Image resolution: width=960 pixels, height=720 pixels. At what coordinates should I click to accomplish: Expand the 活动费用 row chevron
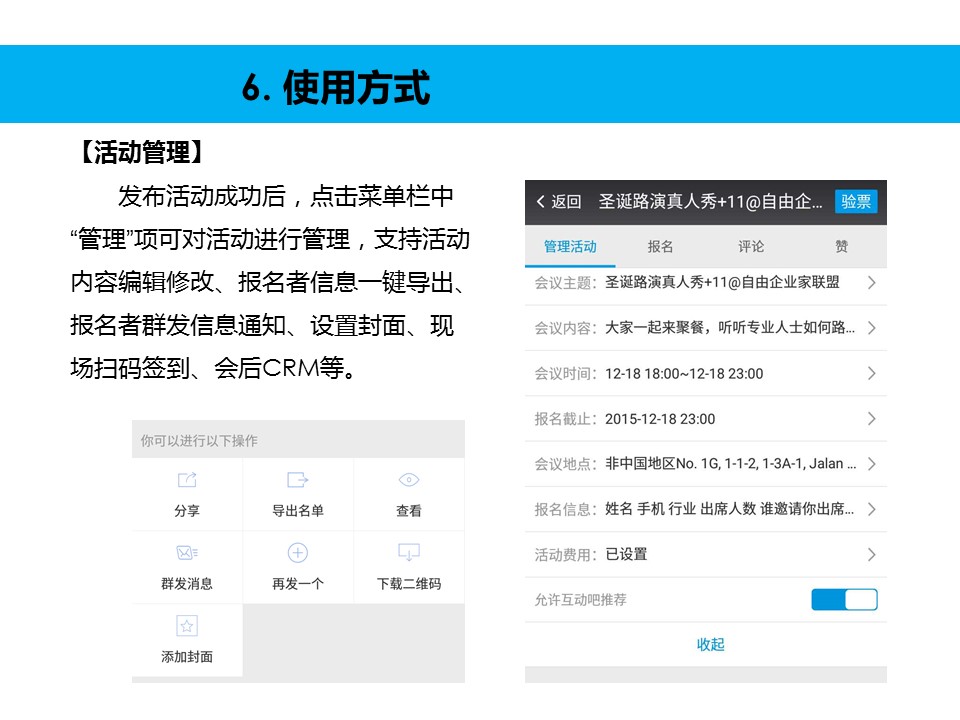point(871,554)
